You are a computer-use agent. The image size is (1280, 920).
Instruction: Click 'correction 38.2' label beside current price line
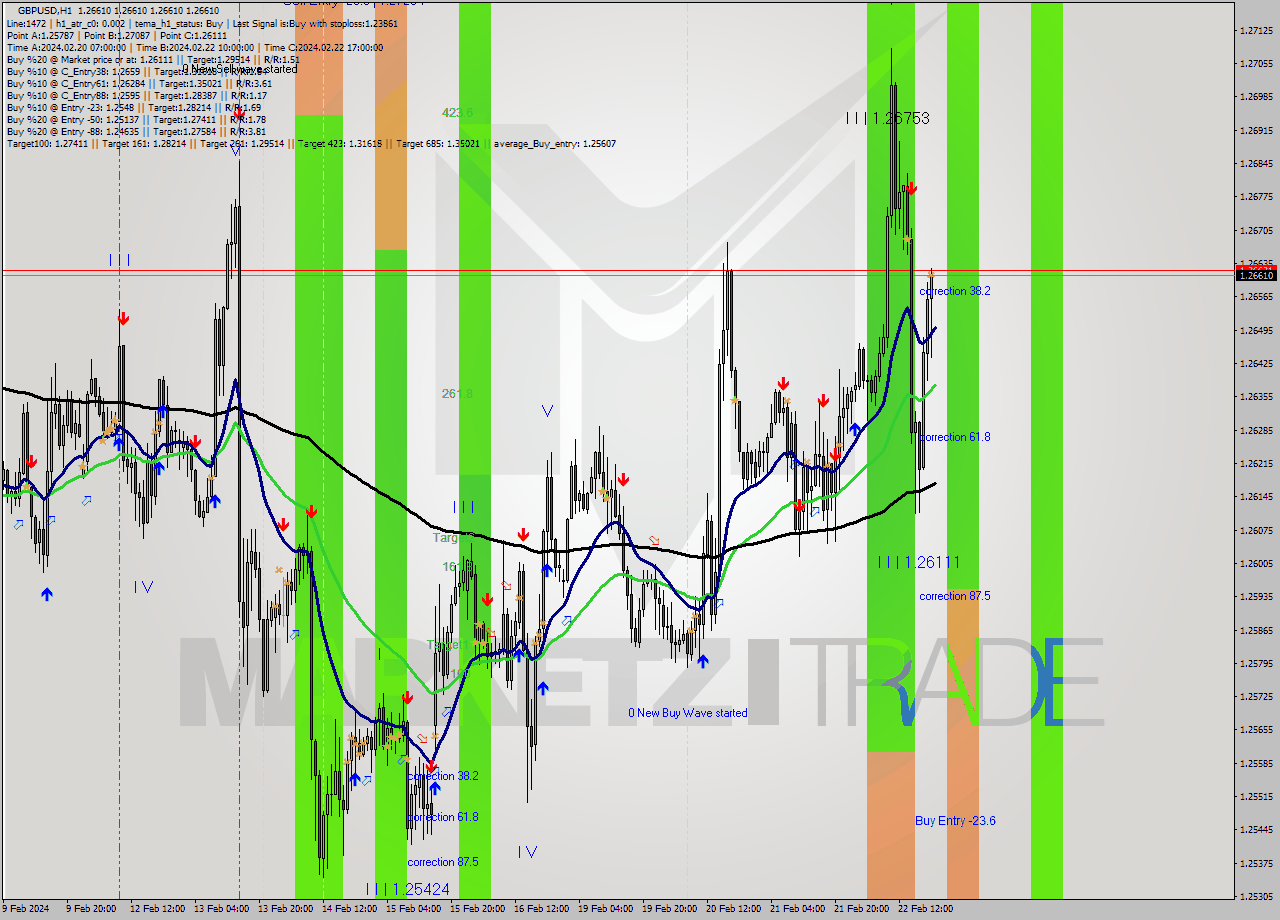tap(955, 291)
